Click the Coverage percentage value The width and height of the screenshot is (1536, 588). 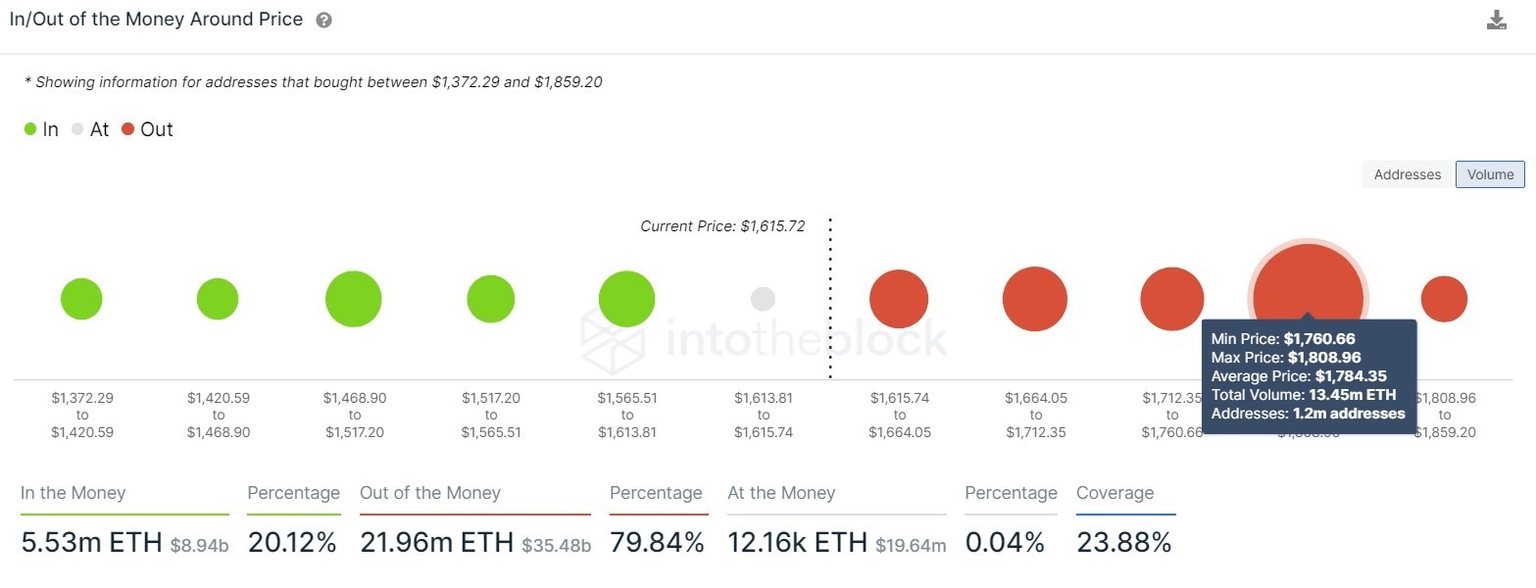click(x=1124, y=542)
